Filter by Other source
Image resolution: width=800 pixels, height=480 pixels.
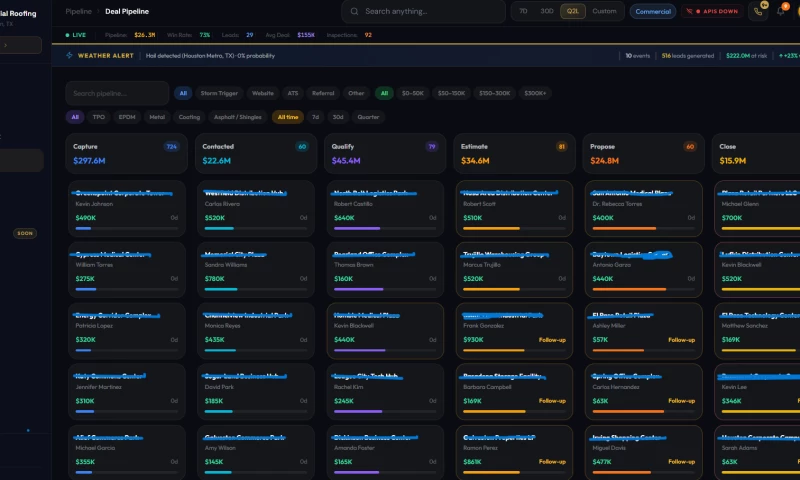(x=356, y=93)
